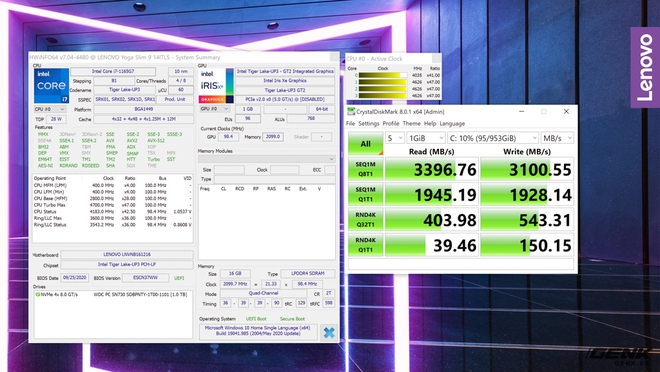Select the WDC PC SN730 drive entry
The image size is (660, 372).
tap(113, 295)
